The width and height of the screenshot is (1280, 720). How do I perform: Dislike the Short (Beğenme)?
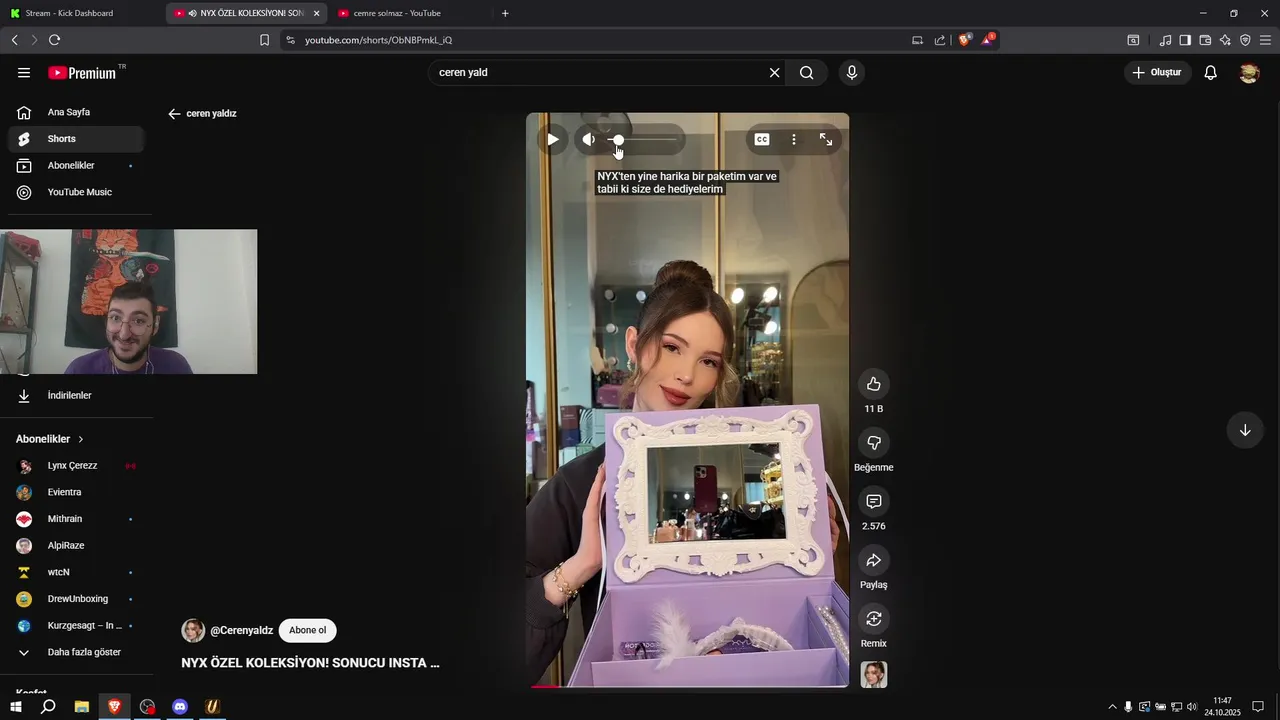pyautogui.click(x=874, y=443)
